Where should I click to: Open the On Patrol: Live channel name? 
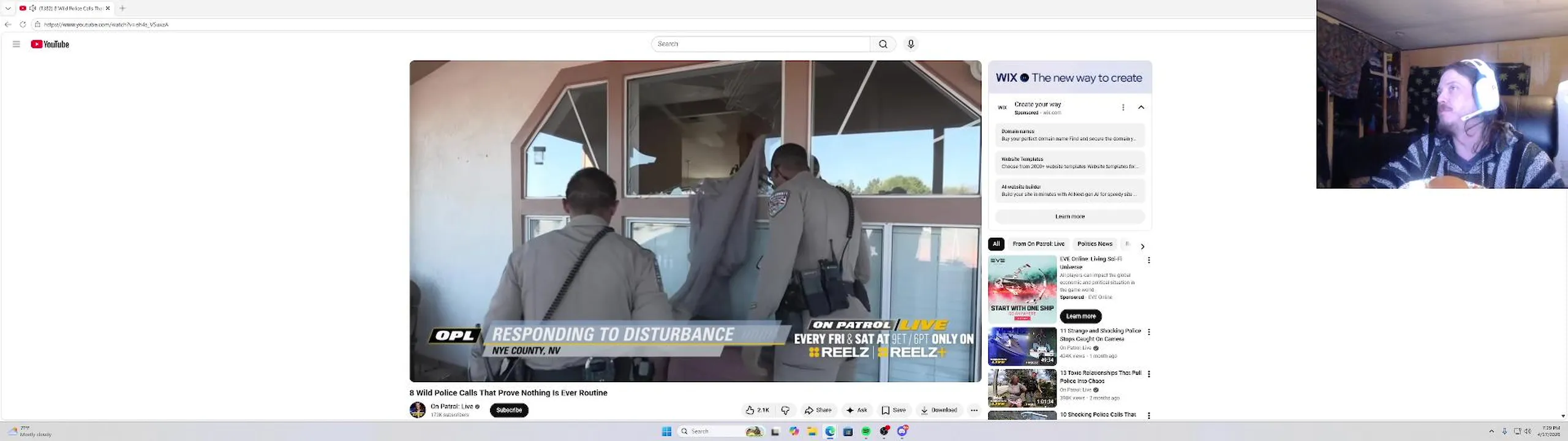(x=451, y=407)
